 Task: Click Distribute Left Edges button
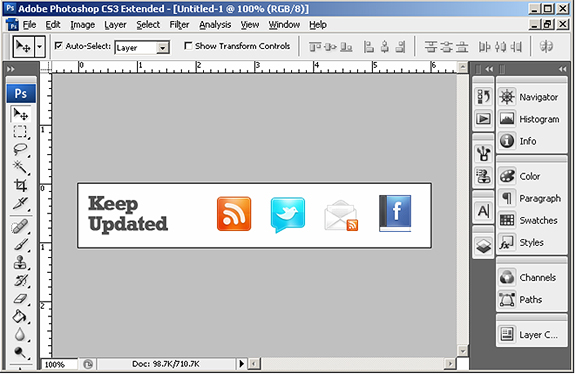(485, 47)
